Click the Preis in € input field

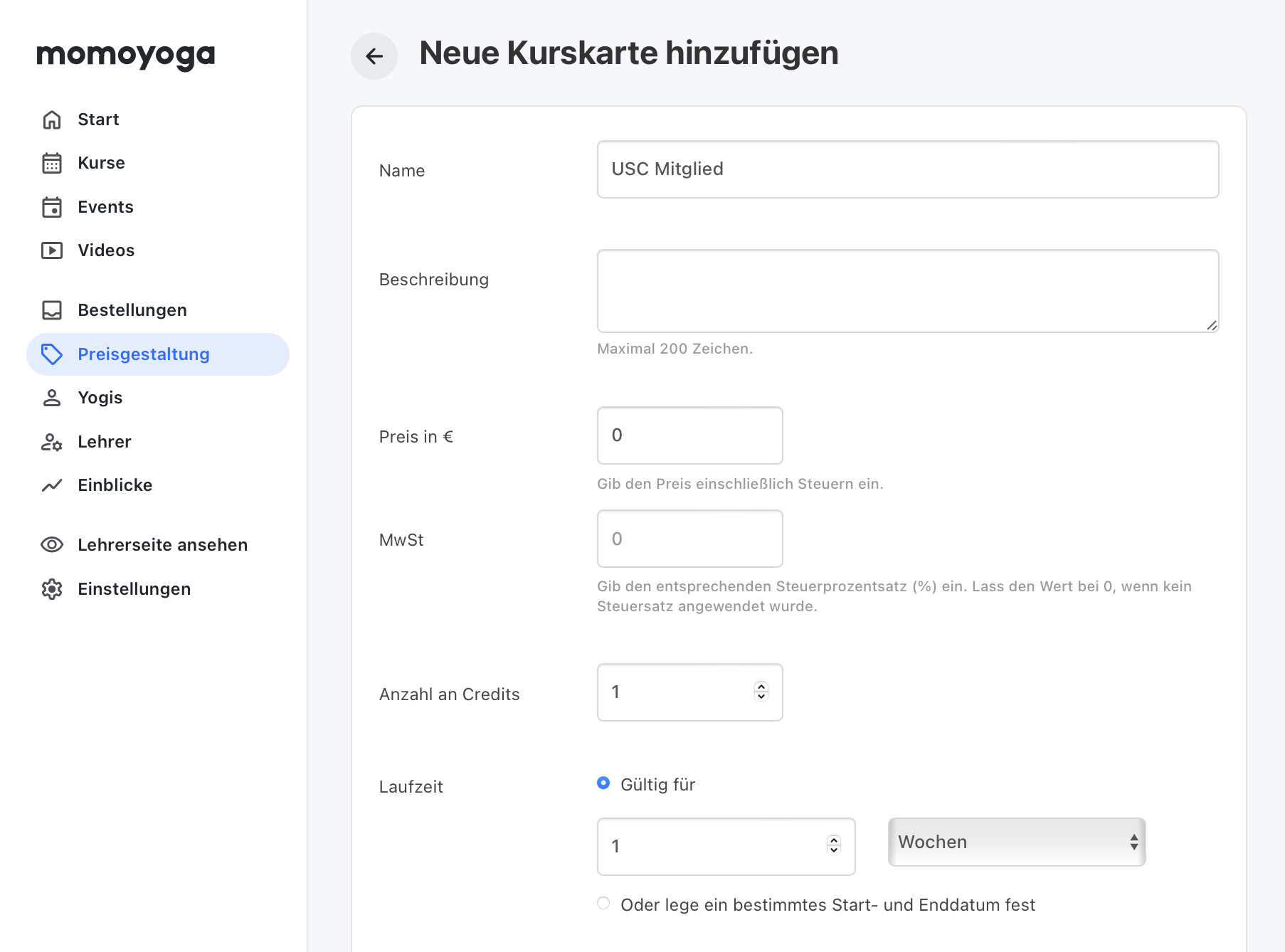[690, 435]
